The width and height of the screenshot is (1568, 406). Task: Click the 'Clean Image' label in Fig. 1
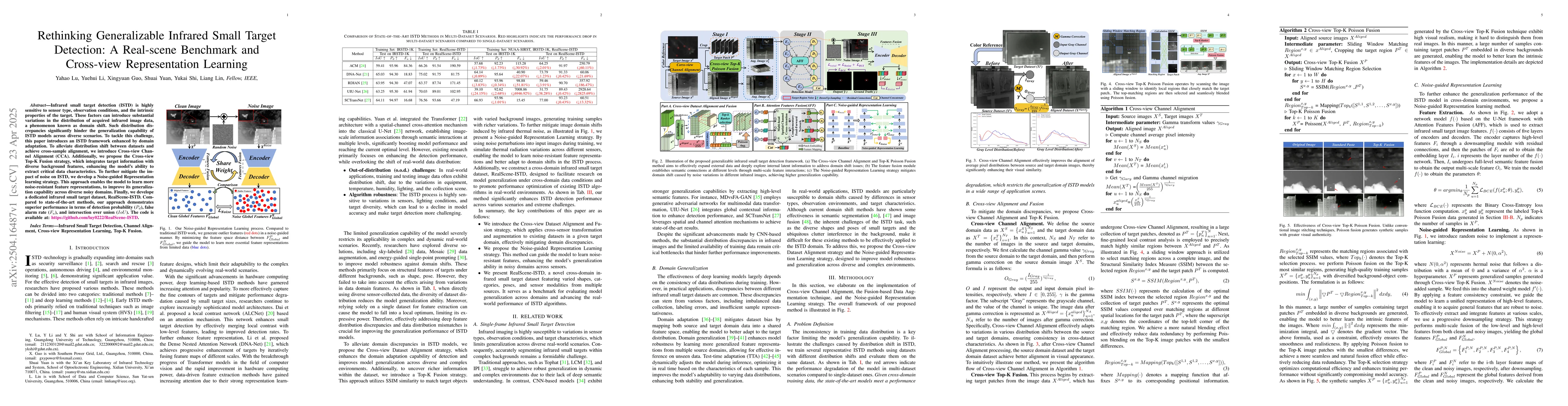tap(188, 106)
